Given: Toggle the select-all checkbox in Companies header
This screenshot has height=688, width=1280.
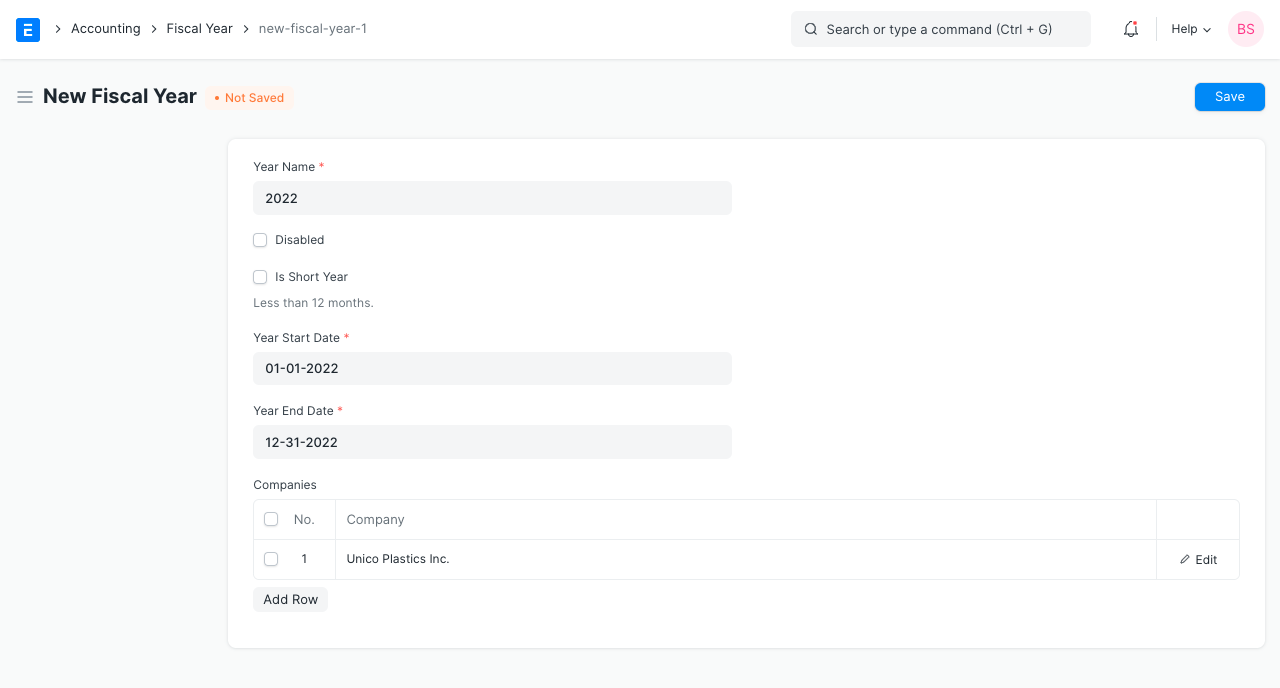Looking at the screenshot, I should (271, 519).
